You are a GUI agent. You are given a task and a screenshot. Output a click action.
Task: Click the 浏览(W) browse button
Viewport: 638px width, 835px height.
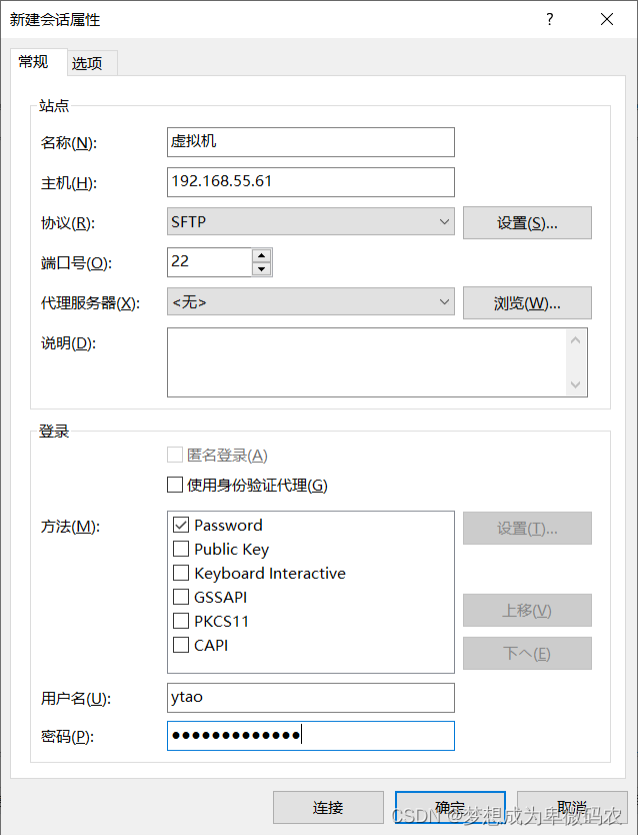[527, 302]
